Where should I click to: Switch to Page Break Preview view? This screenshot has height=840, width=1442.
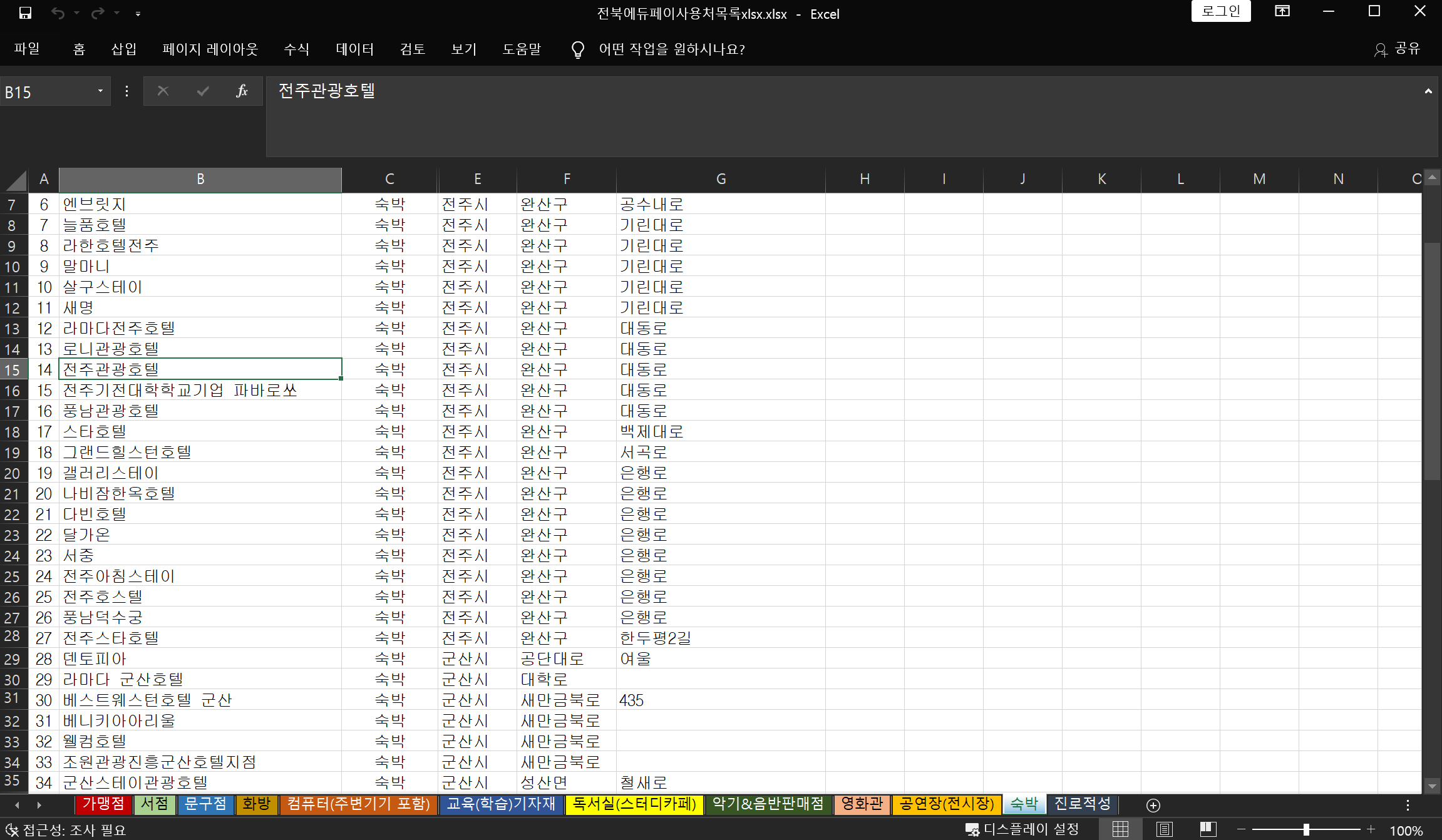point(1208,829)
